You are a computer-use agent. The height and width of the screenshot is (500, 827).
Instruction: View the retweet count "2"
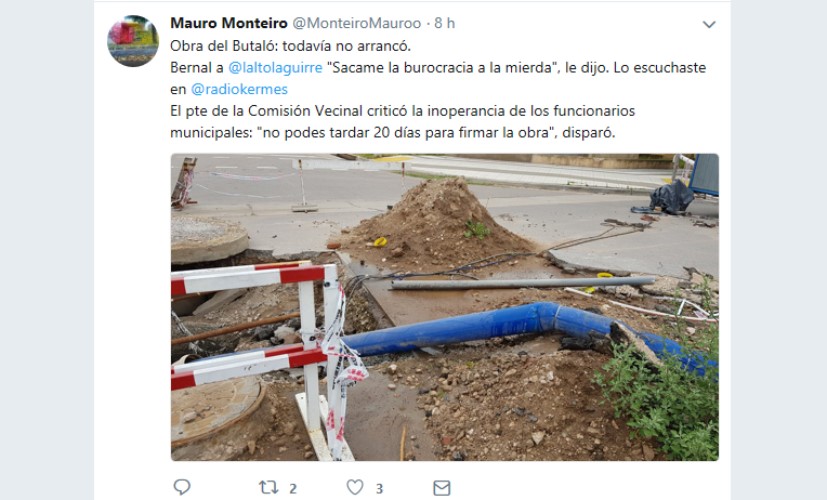point(293,489)
